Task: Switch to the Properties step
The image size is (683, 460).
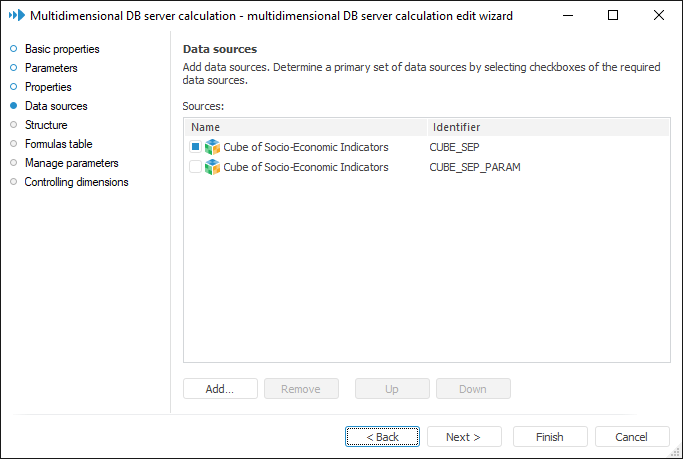Action: [x=48, y=87]
